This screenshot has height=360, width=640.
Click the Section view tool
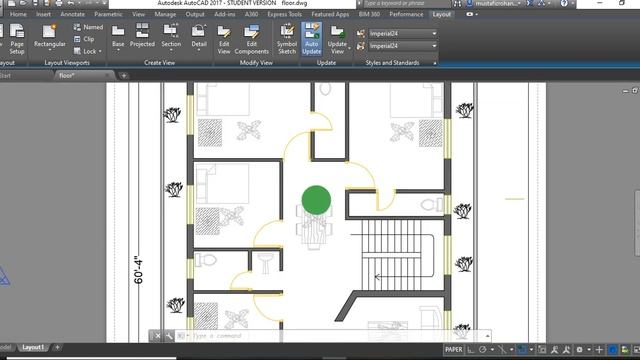click(171, 36)
